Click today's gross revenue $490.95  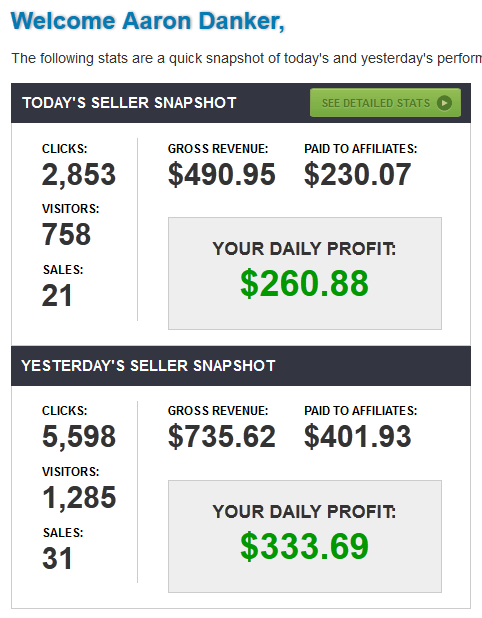click(221, 175)
